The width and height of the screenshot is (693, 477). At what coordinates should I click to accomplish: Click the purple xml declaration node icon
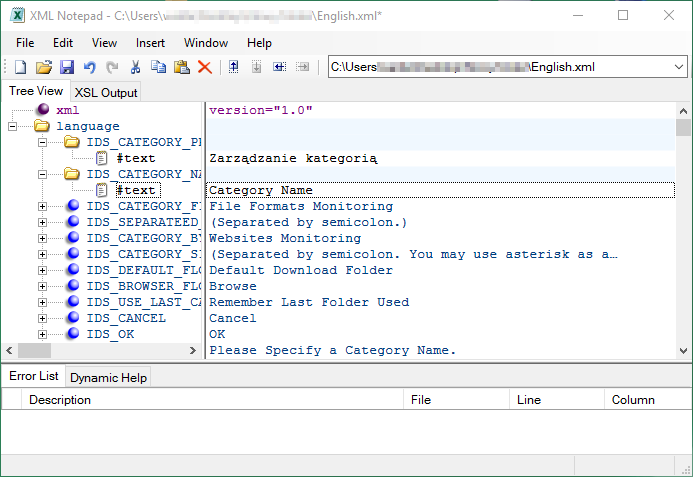click(43, 109)
